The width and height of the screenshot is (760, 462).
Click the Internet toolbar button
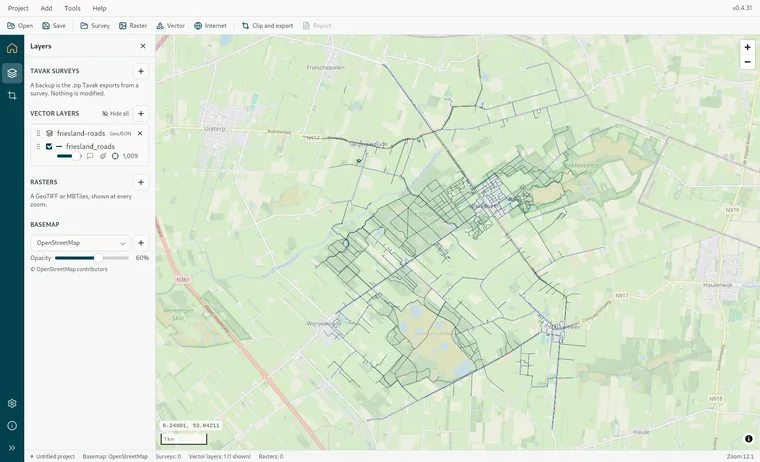(210, 26)
